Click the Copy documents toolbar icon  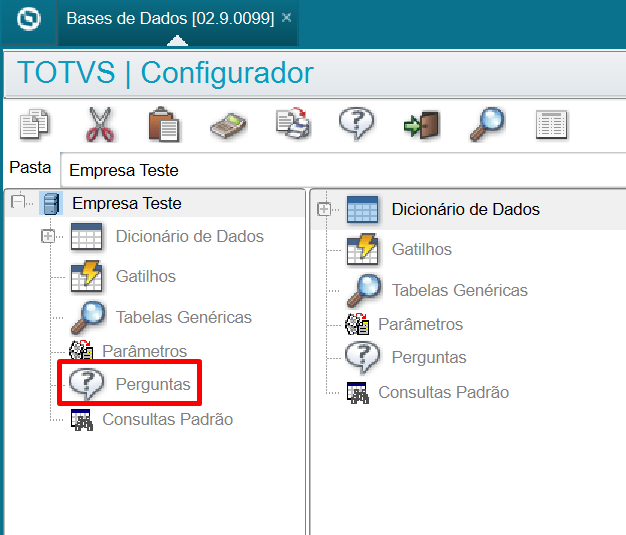pos(34,124)
